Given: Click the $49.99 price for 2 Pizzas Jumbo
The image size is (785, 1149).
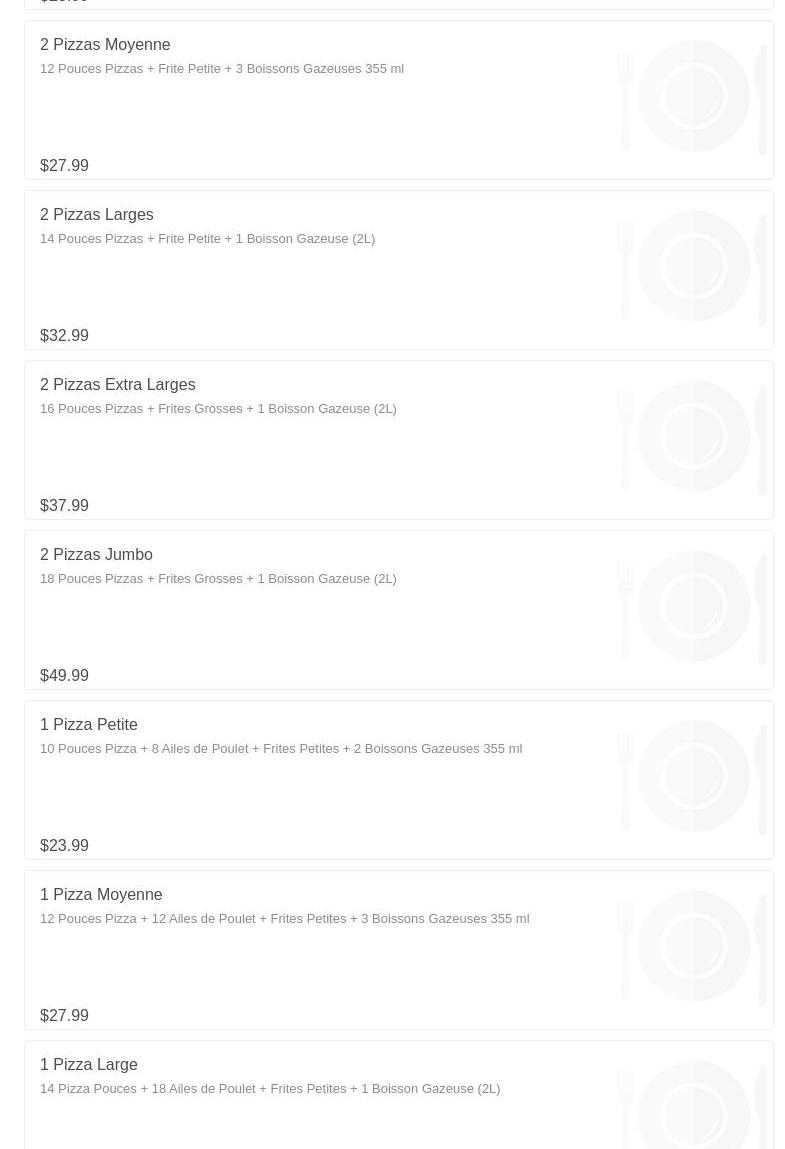Looking at the screenshot, I should pyautogui.click(x=65, y=676).
